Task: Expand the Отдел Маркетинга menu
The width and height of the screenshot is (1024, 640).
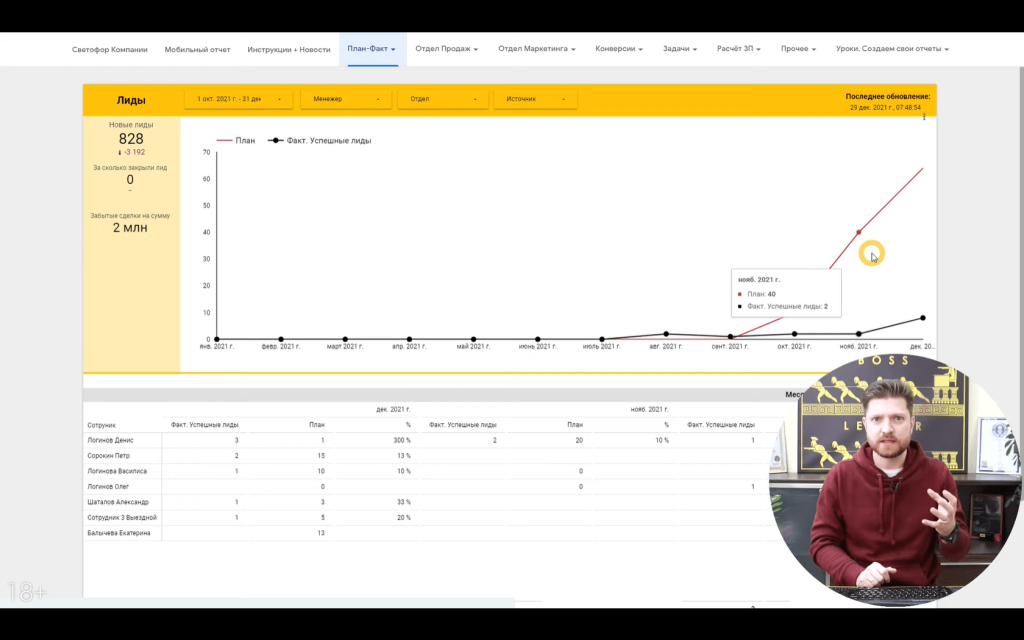Action: 537,49
